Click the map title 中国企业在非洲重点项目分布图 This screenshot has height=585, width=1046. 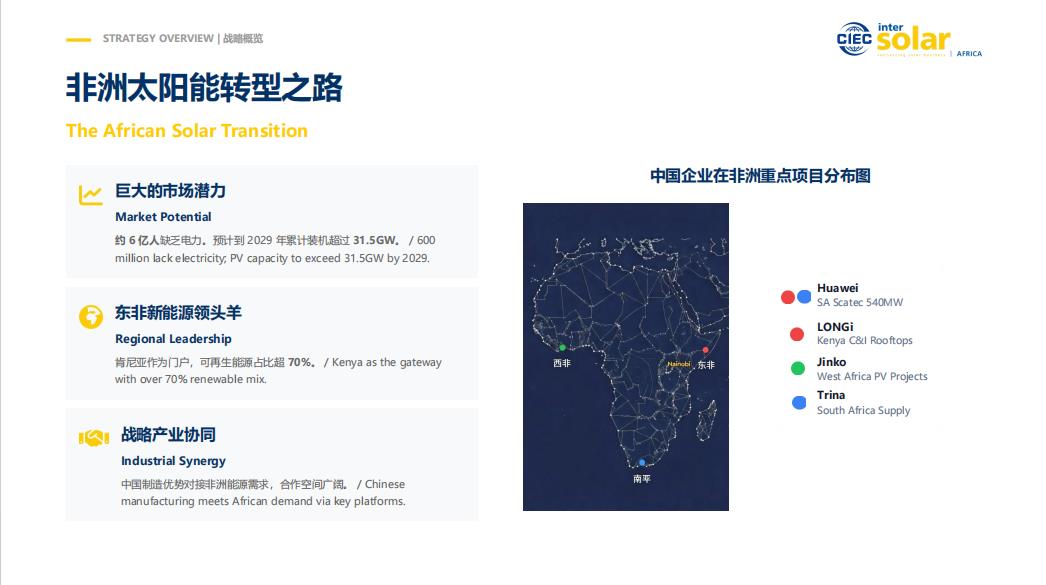760,175
